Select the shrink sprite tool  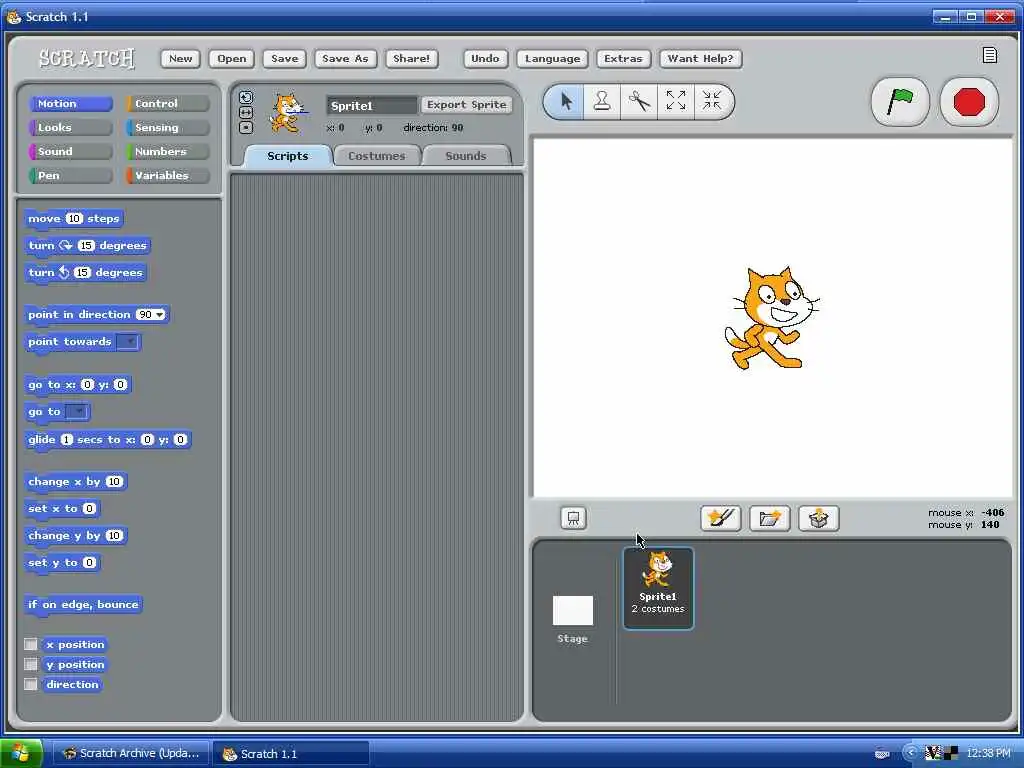coord(712,101)
